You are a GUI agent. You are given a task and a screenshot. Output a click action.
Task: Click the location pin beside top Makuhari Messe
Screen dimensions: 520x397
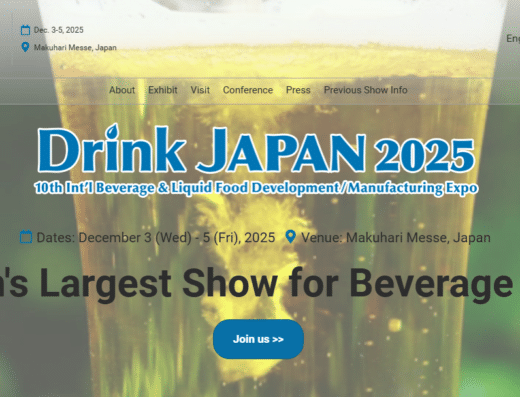click(25, 47)
